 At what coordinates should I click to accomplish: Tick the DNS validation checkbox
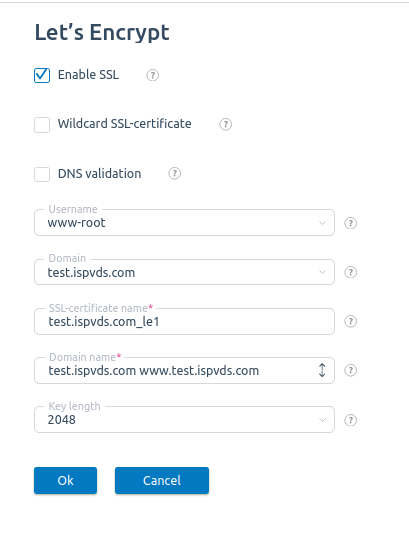pos(42,174)
